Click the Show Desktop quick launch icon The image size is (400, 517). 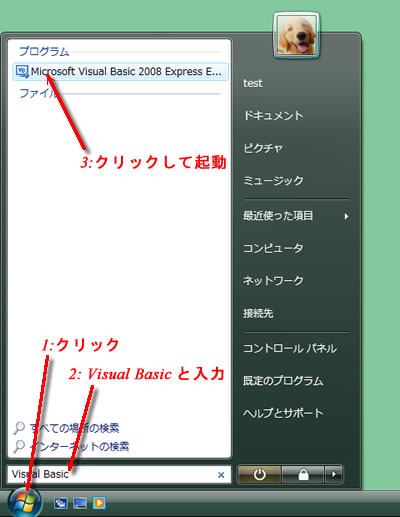80,503
